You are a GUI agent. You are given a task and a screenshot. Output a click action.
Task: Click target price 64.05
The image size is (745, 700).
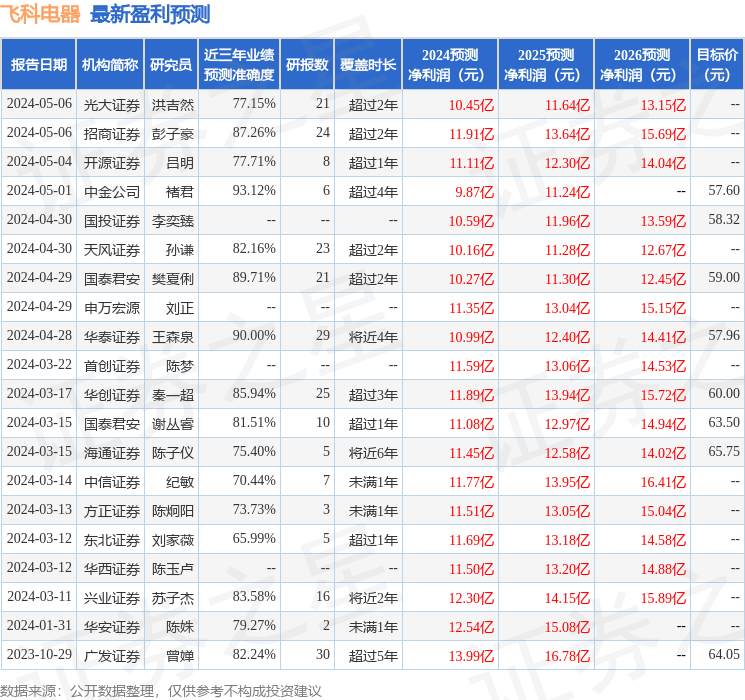click(x=724, y=654)
